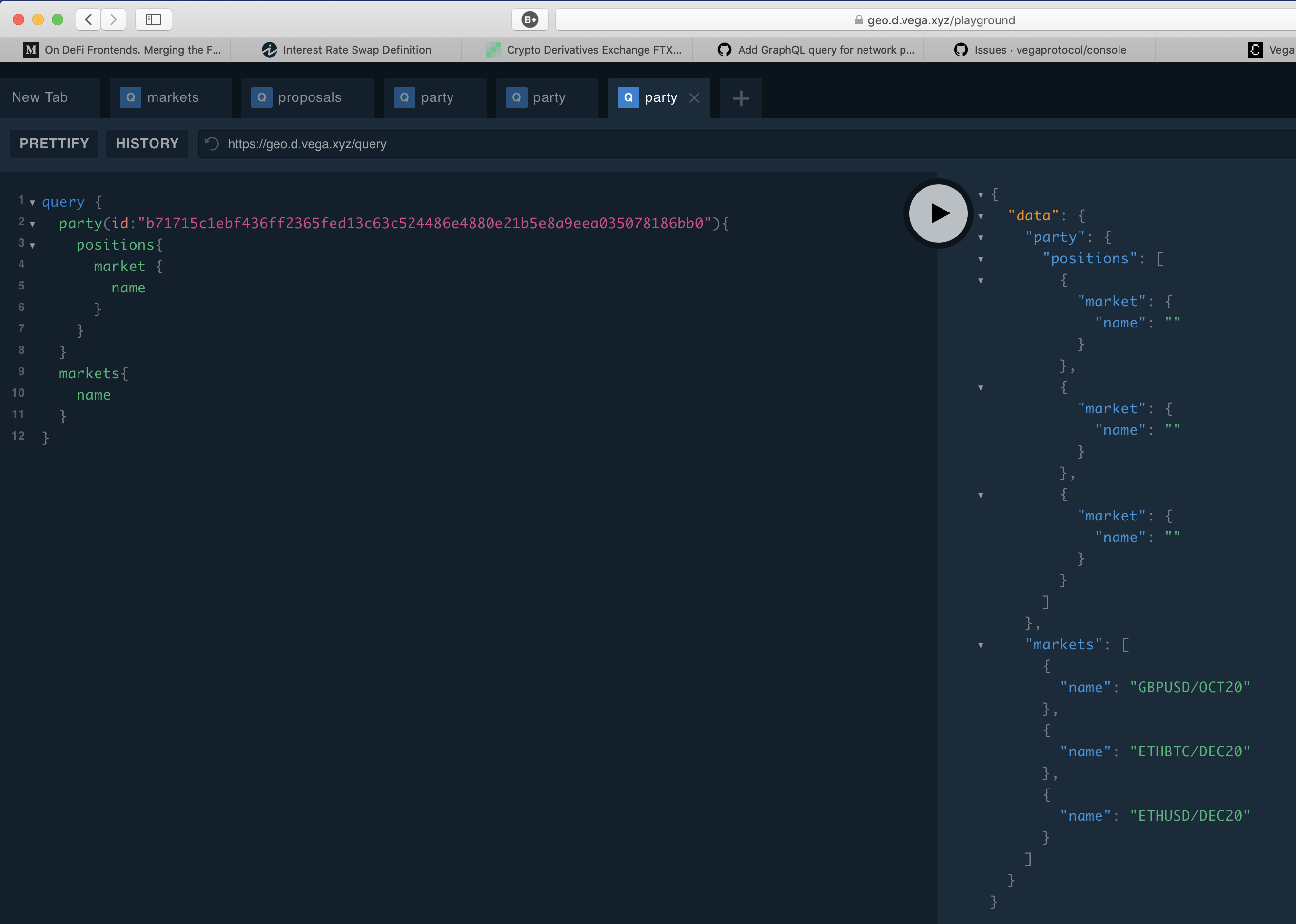Close the active party tab
The width and height of the screenshot is (1296, 924).
point(694,98)
